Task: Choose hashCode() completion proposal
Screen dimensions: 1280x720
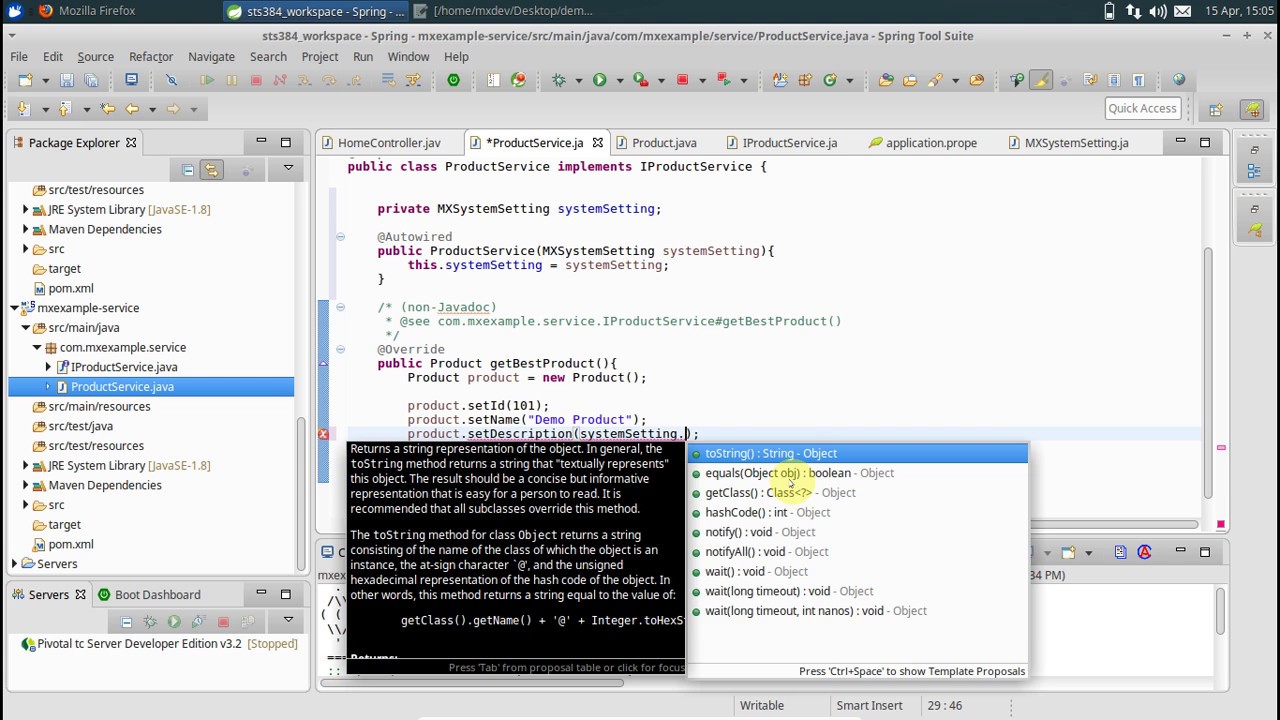Action: click(858, 513)
